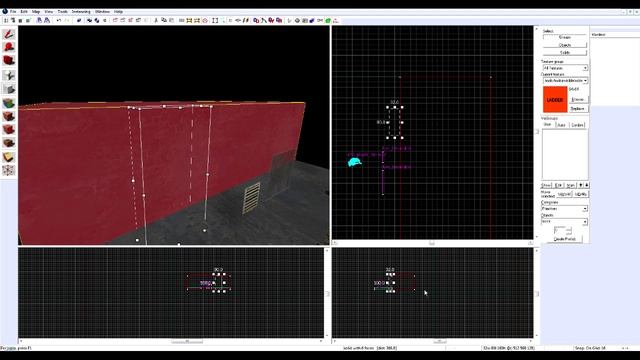The width and height of the screenshot is (640, 360).
Task: Click the Cut toolbar icon
Action: point(156,20)
